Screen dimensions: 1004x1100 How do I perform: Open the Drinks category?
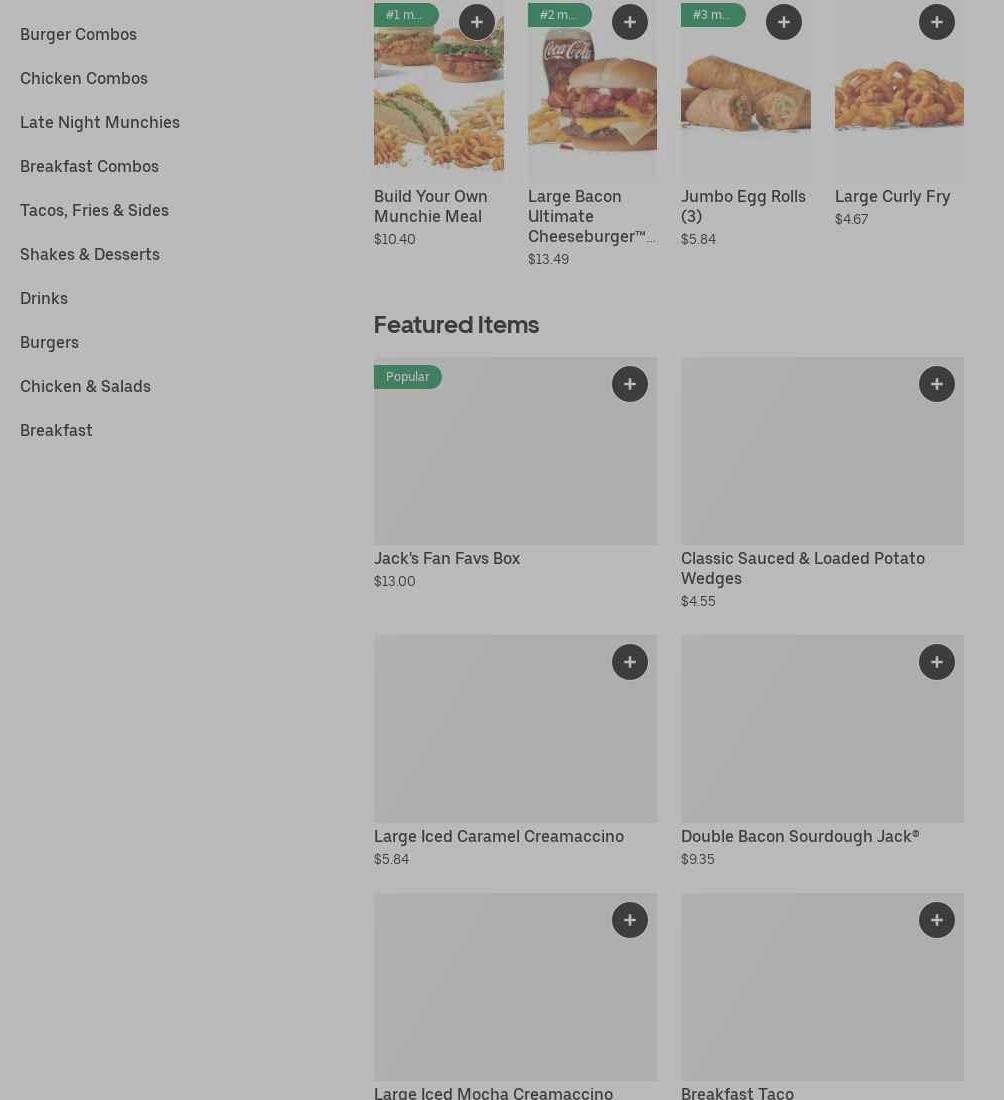[44, 298]
